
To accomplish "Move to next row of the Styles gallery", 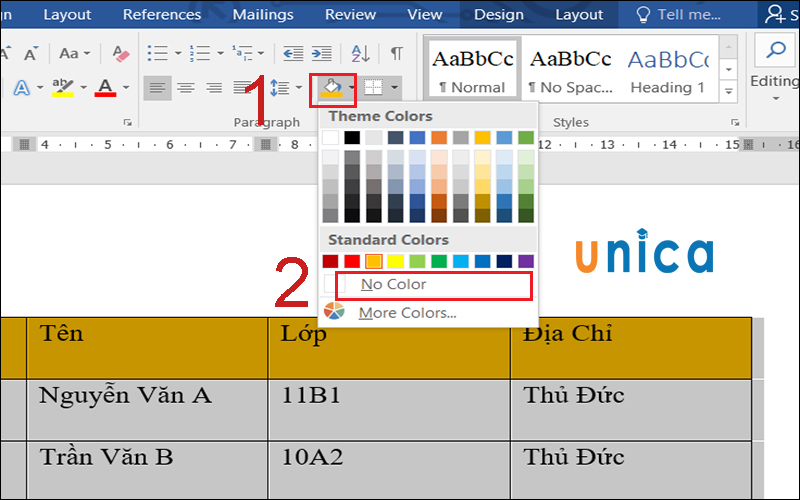I will pos(729,69).
